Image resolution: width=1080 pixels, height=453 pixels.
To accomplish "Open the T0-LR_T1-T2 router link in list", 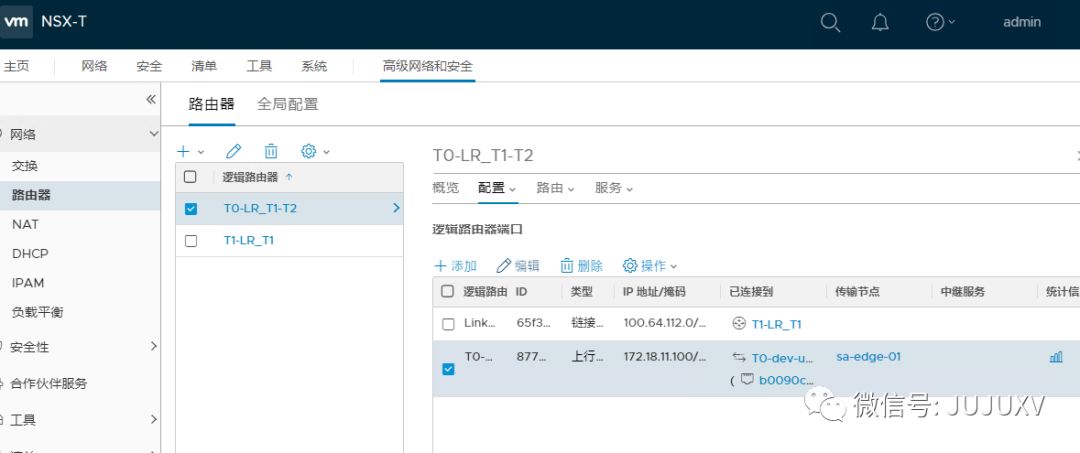I will pos(260,208).
